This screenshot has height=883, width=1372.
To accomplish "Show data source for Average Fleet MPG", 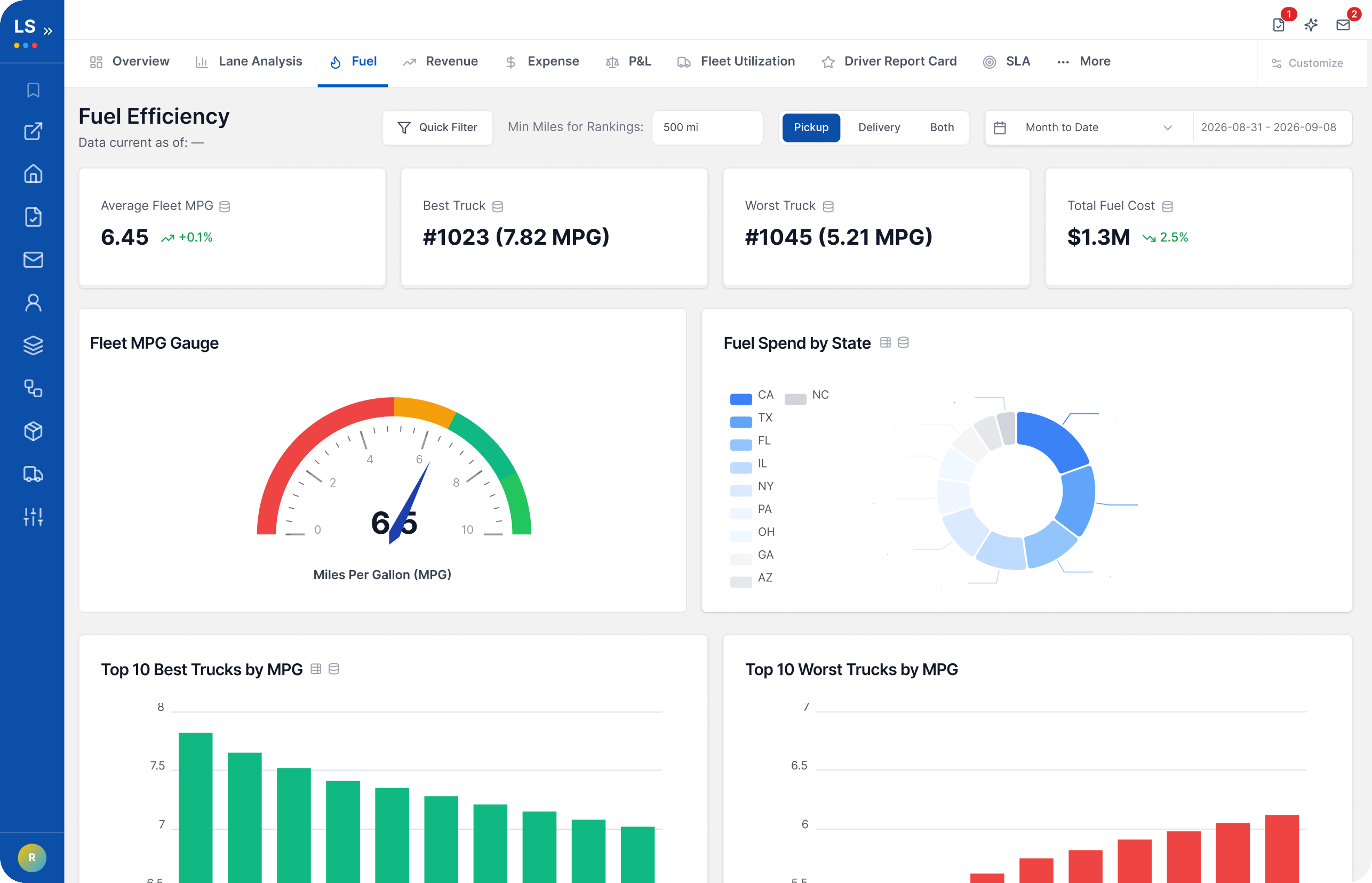I will point(225,206).
